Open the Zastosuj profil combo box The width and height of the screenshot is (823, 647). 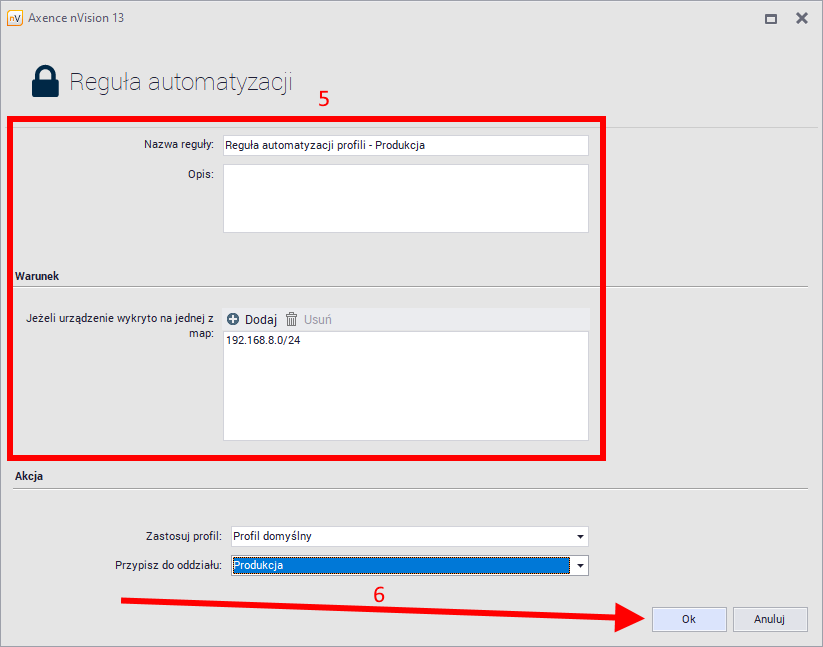pos(400,535)
